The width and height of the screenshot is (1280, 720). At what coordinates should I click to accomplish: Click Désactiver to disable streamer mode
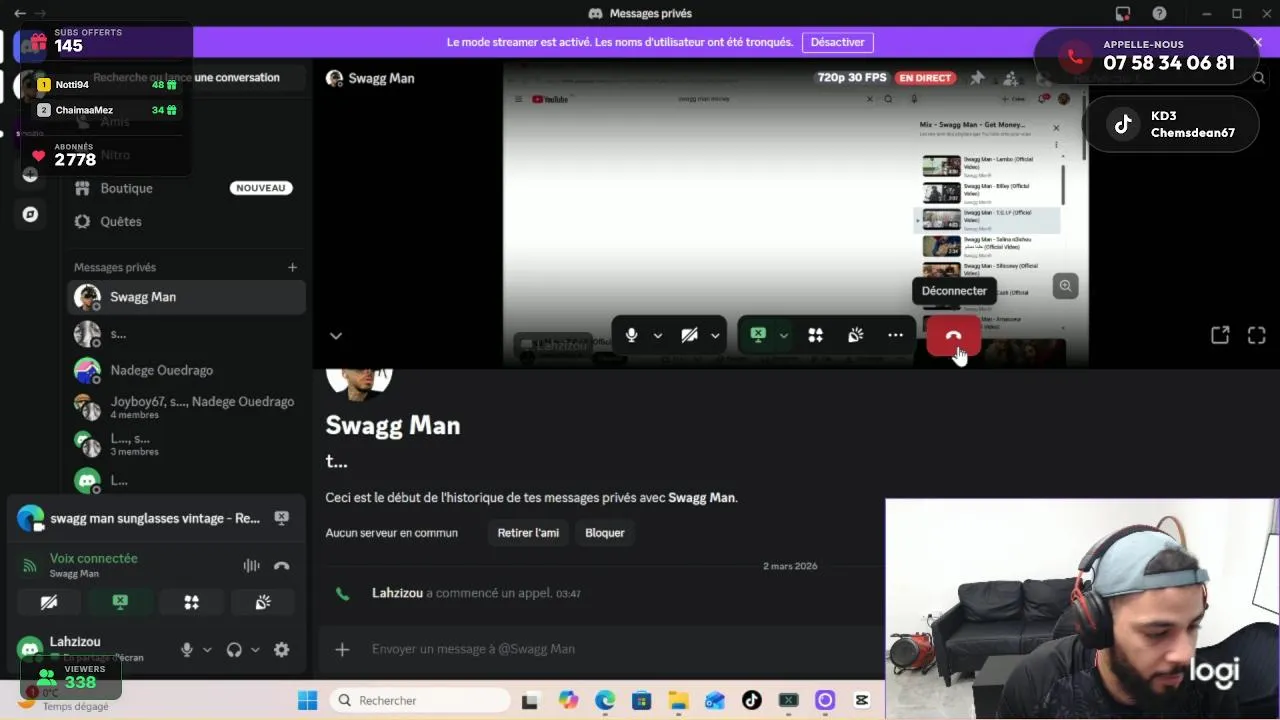pos(837,42)
